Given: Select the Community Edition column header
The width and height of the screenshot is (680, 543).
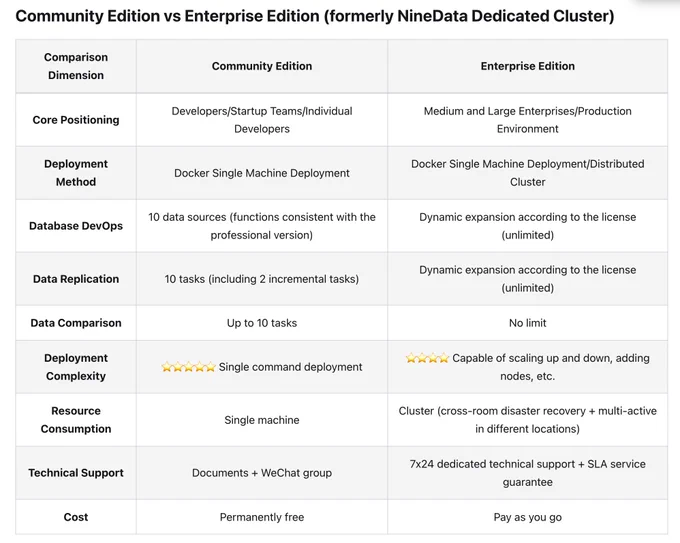Looking at the screenshot, I should pyautogui.click(x=262, y=66).
